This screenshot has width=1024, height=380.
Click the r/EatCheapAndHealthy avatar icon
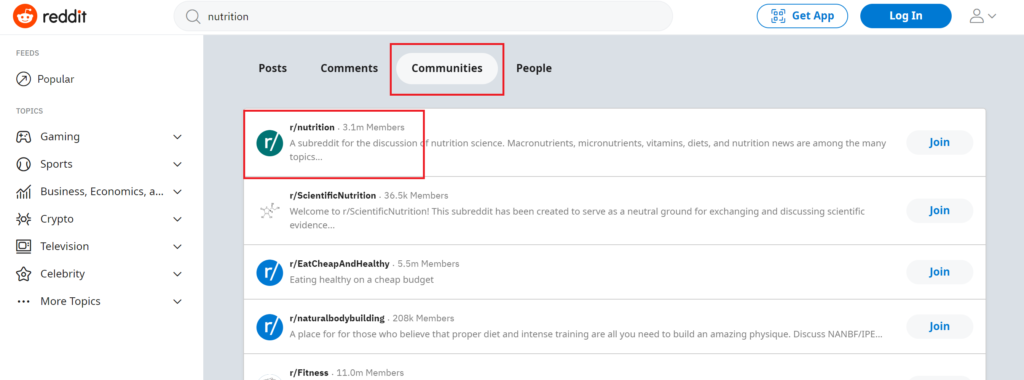(269, 272)
